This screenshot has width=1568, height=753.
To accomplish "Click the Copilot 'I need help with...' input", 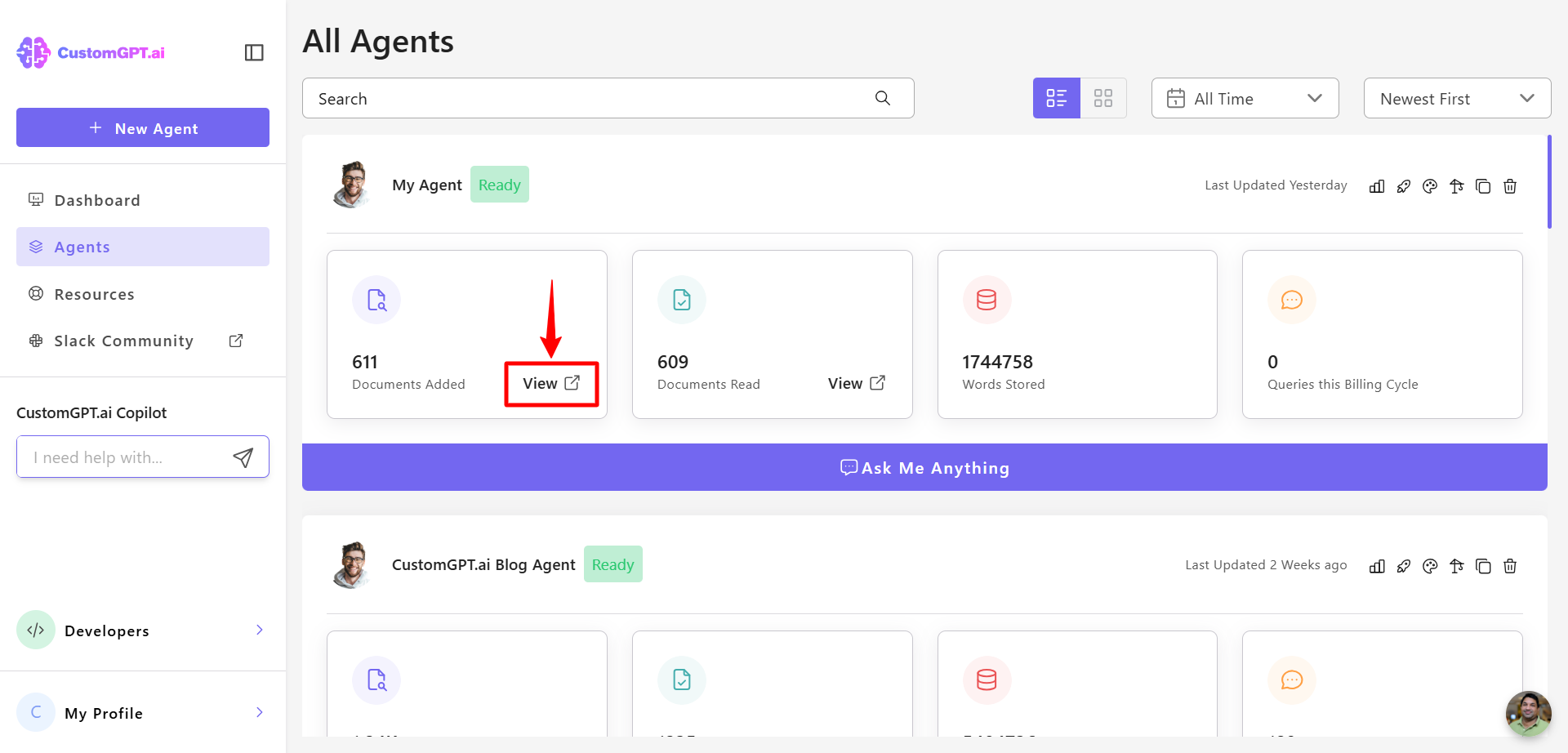I will coord(143,457).
